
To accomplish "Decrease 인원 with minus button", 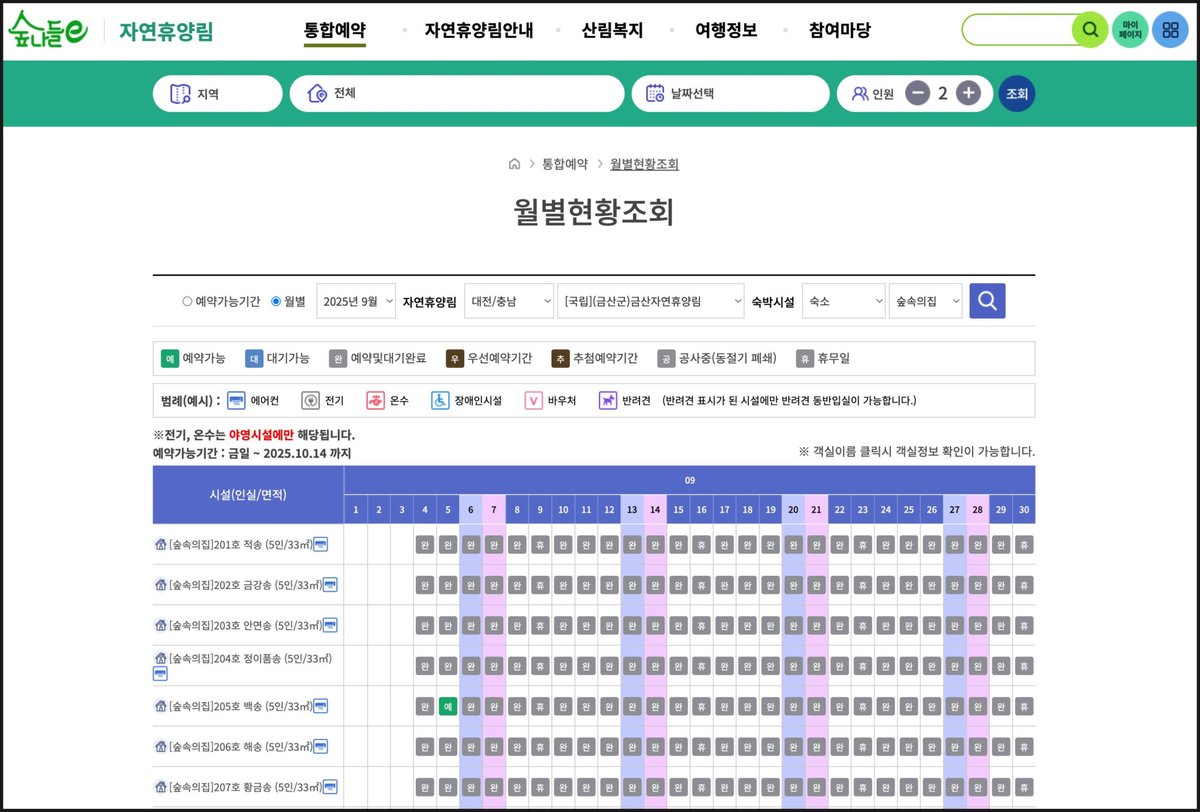I will coord(918,93).
